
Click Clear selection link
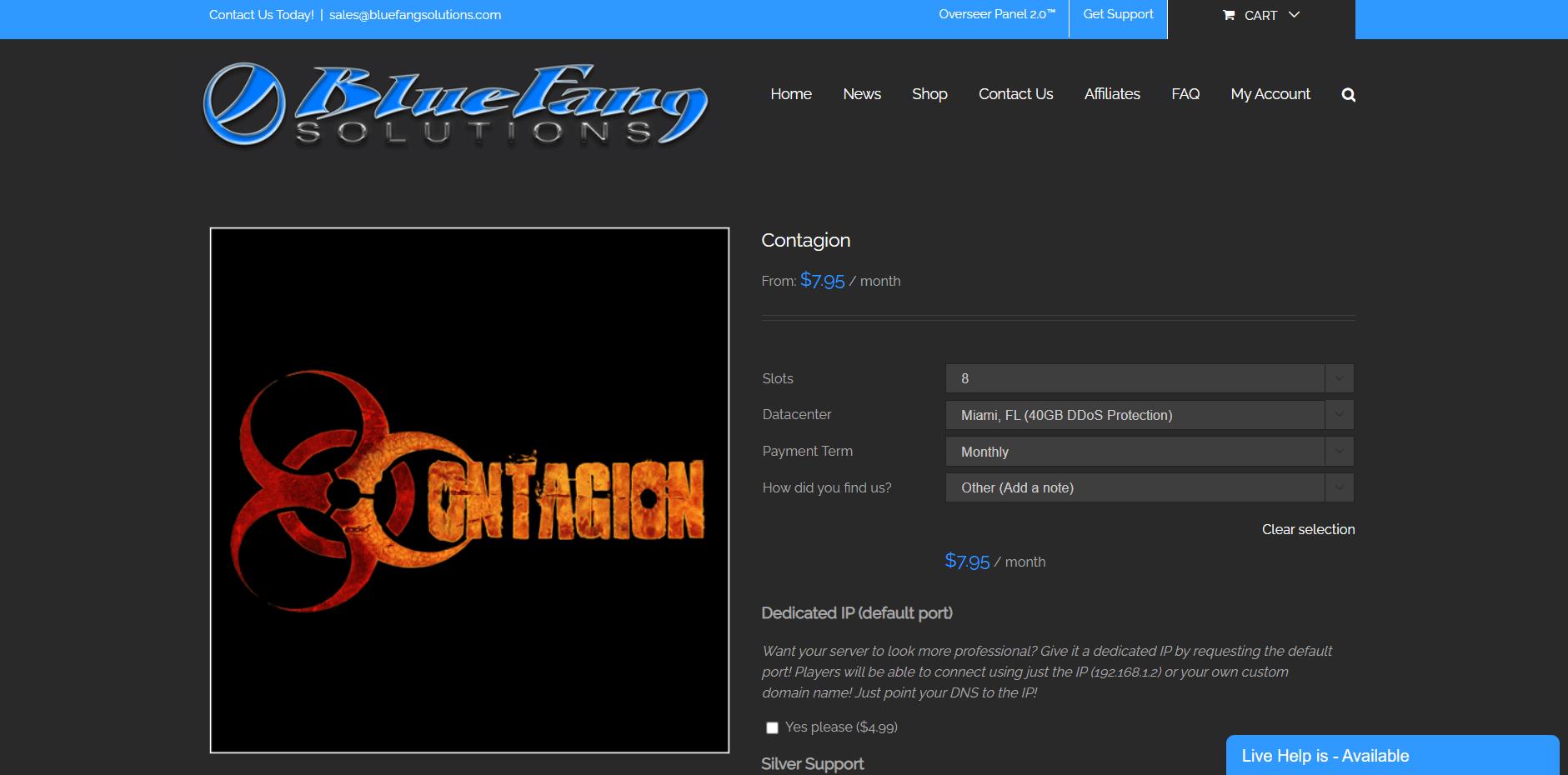[x=1308, y=529]
